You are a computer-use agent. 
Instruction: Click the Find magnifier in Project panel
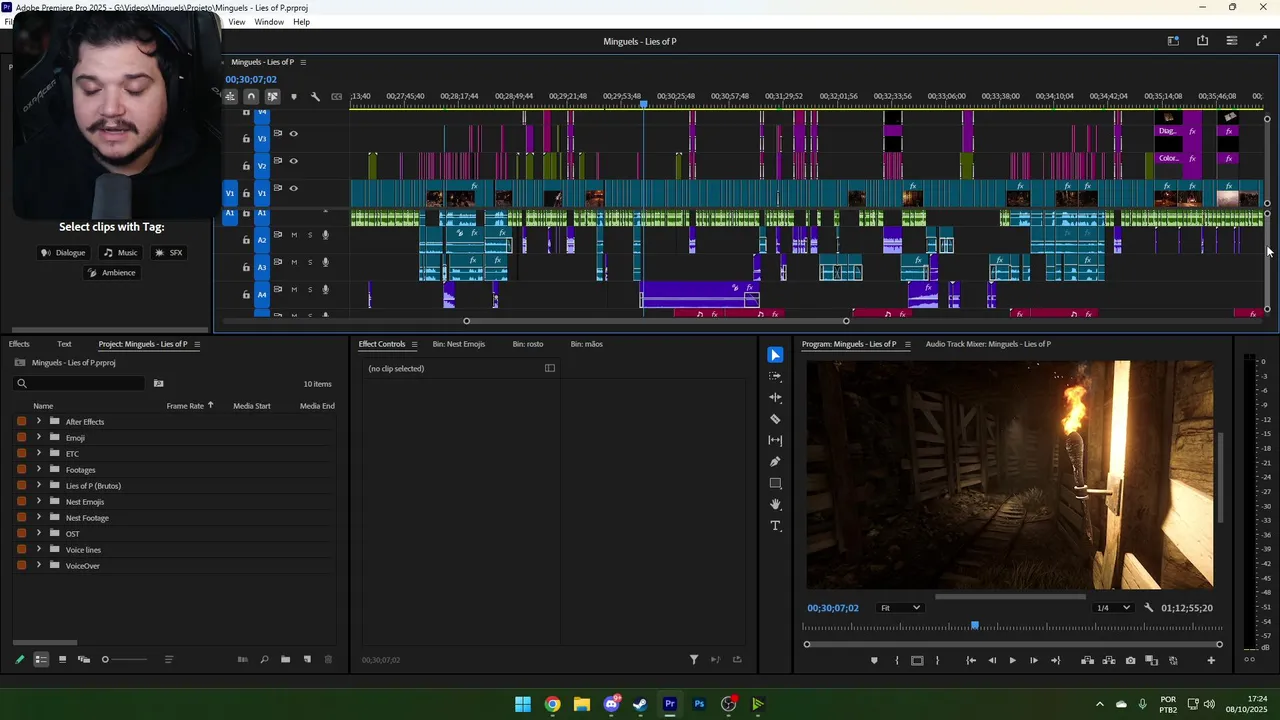tap(264, 660)
